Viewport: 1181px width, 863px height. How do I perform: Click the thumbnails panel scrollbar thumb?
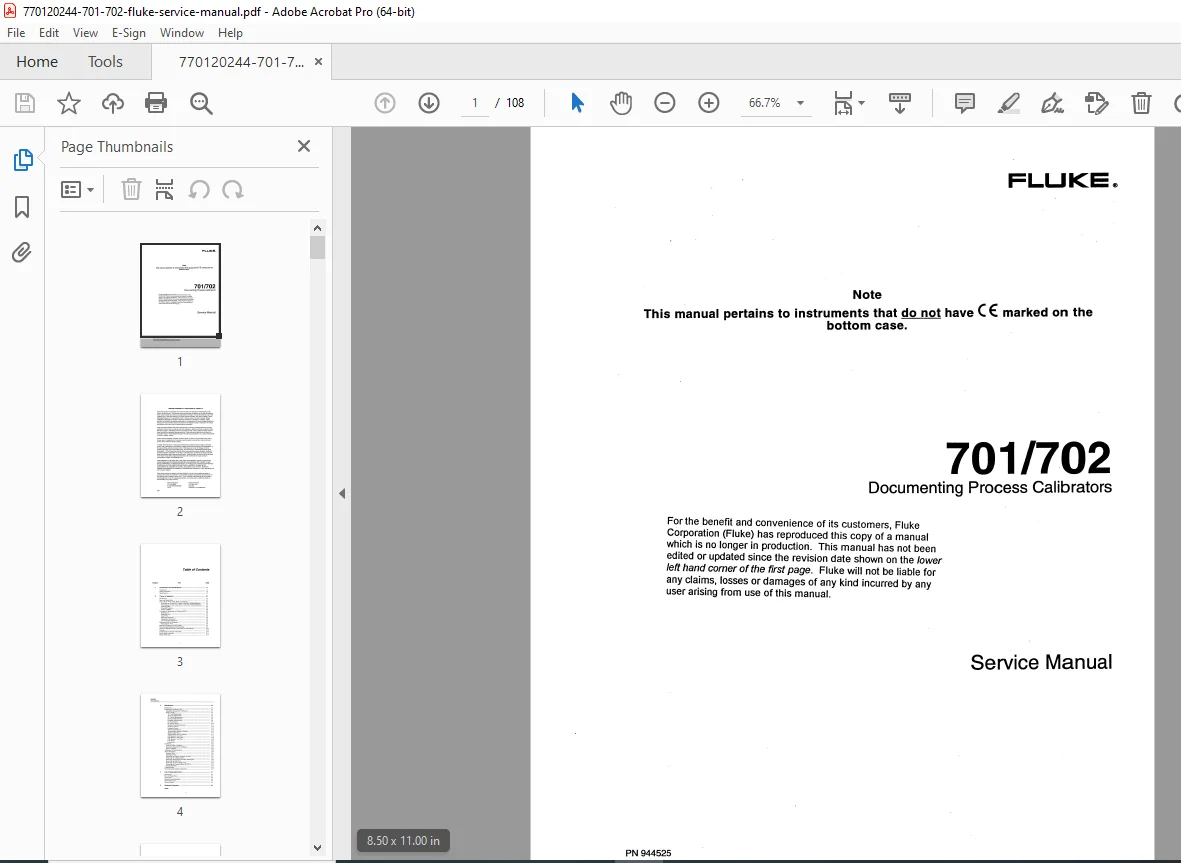[x=317, y=248]
